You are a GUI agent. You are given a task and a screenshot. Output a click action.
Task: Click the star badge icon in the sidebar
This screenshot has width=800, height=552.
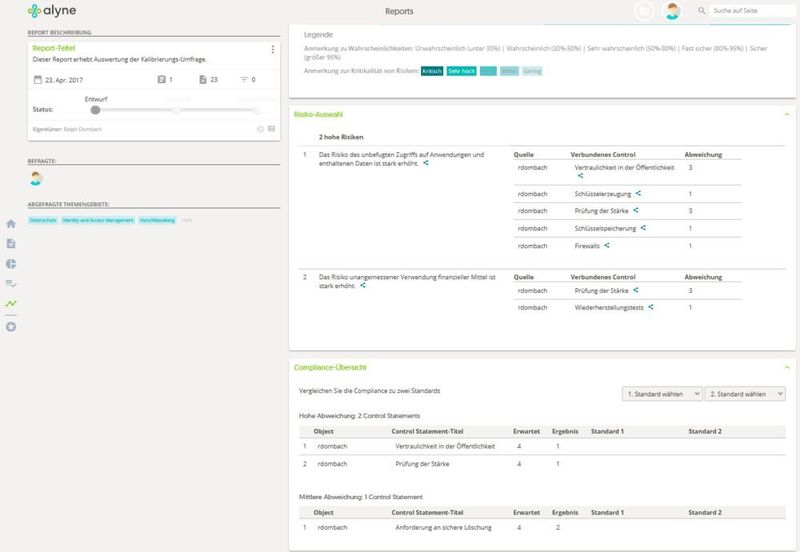[x=11, y=327]
